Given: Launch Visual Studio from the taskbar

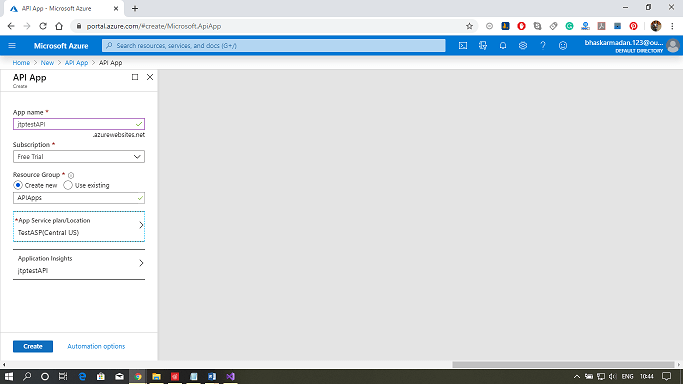Looking at the screenshot, I should [x=230, y=377].
